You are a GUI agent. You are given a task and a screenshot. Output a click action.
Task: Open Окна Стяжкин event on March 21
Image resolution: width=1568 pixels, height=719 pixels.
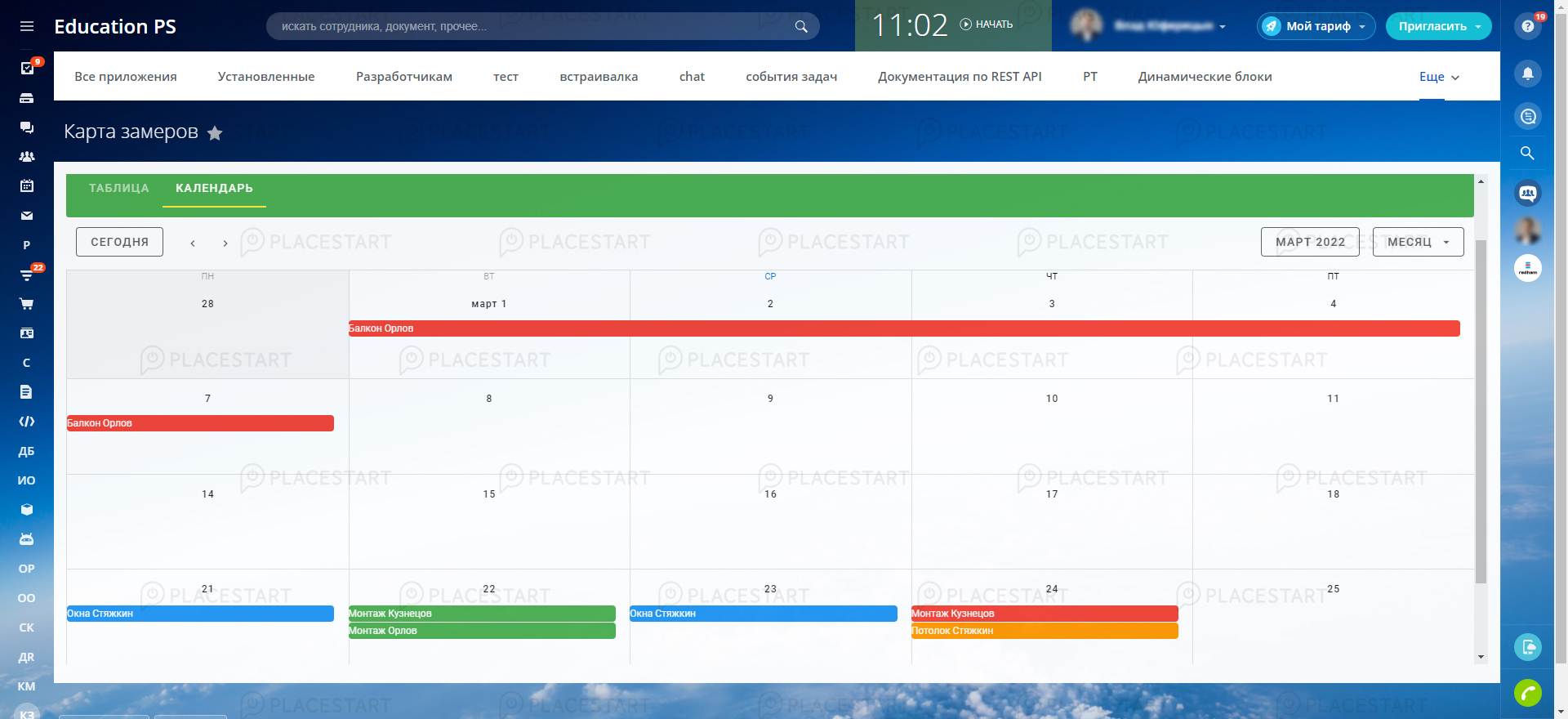click(200, 614)
